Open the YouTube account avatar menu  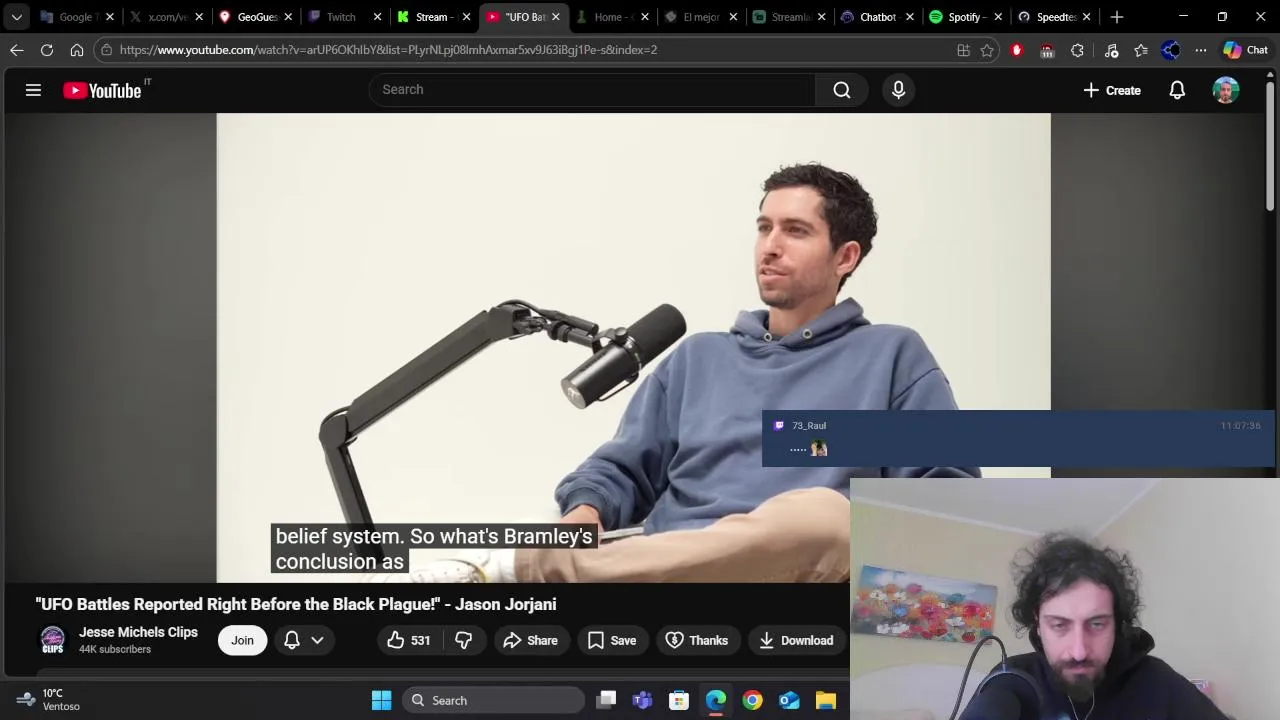coord(1226,90)
